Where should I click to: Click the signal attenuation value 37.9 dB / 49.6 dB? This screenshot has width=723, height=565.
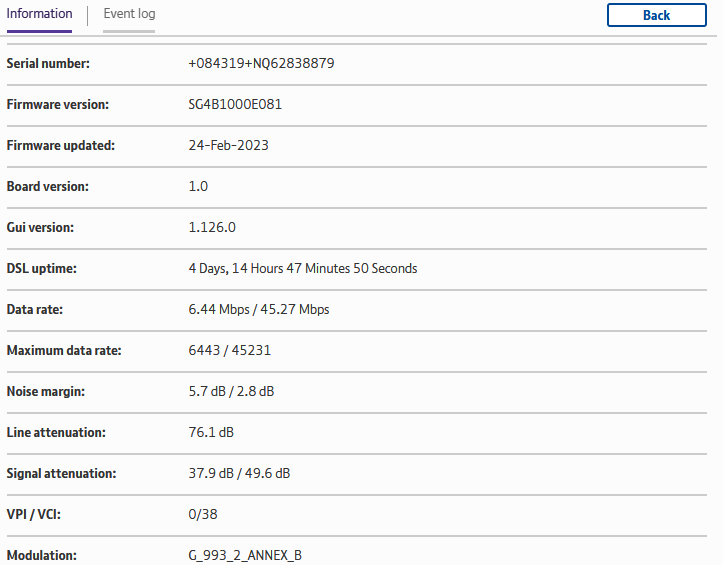[x=239, y=473]
